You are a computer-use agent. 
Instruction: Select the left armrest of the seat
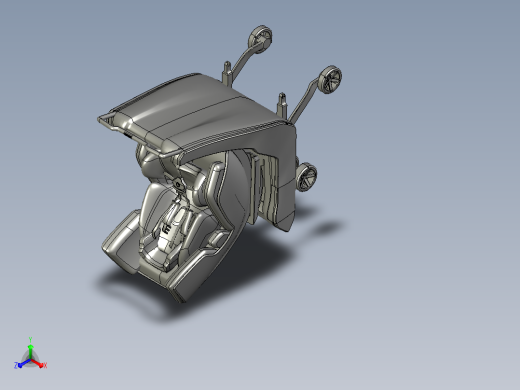tap(120, 242)
